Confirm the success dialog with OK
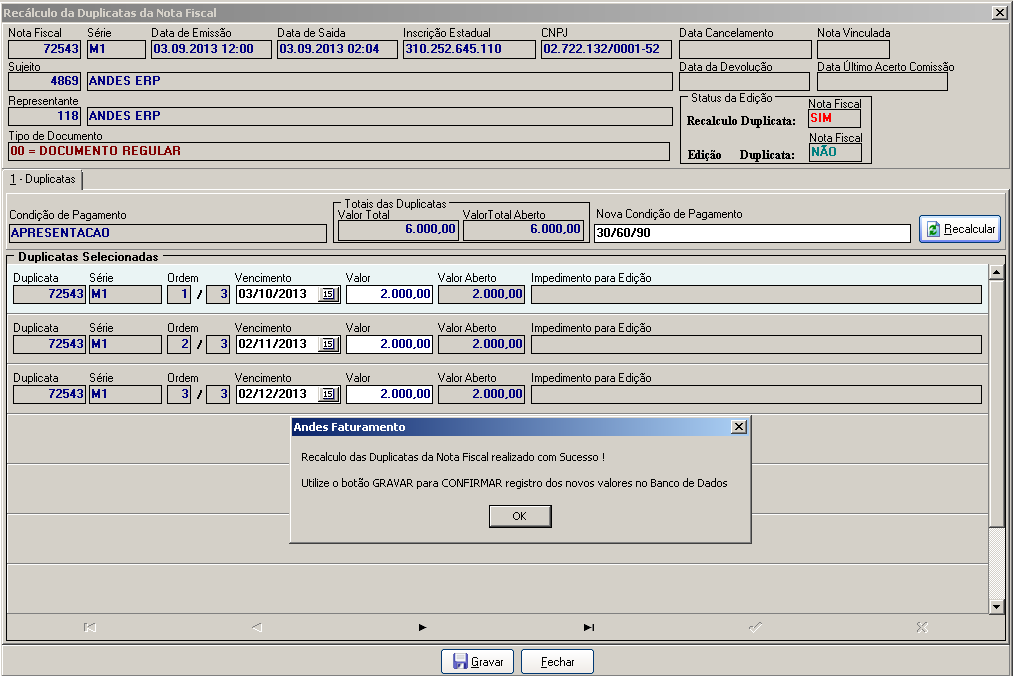 point(519,516)
